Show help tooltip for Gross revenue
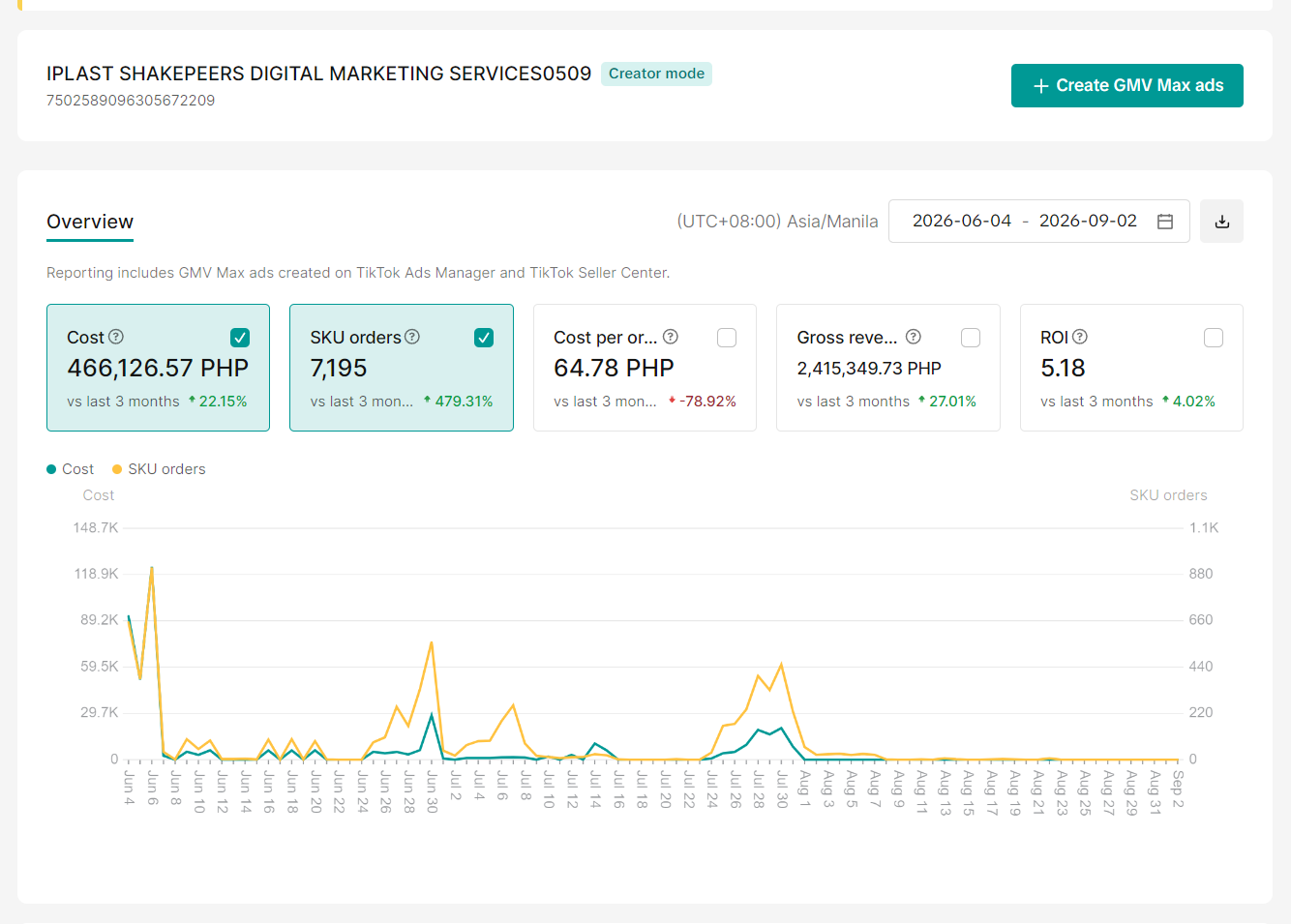 [914, 337]
